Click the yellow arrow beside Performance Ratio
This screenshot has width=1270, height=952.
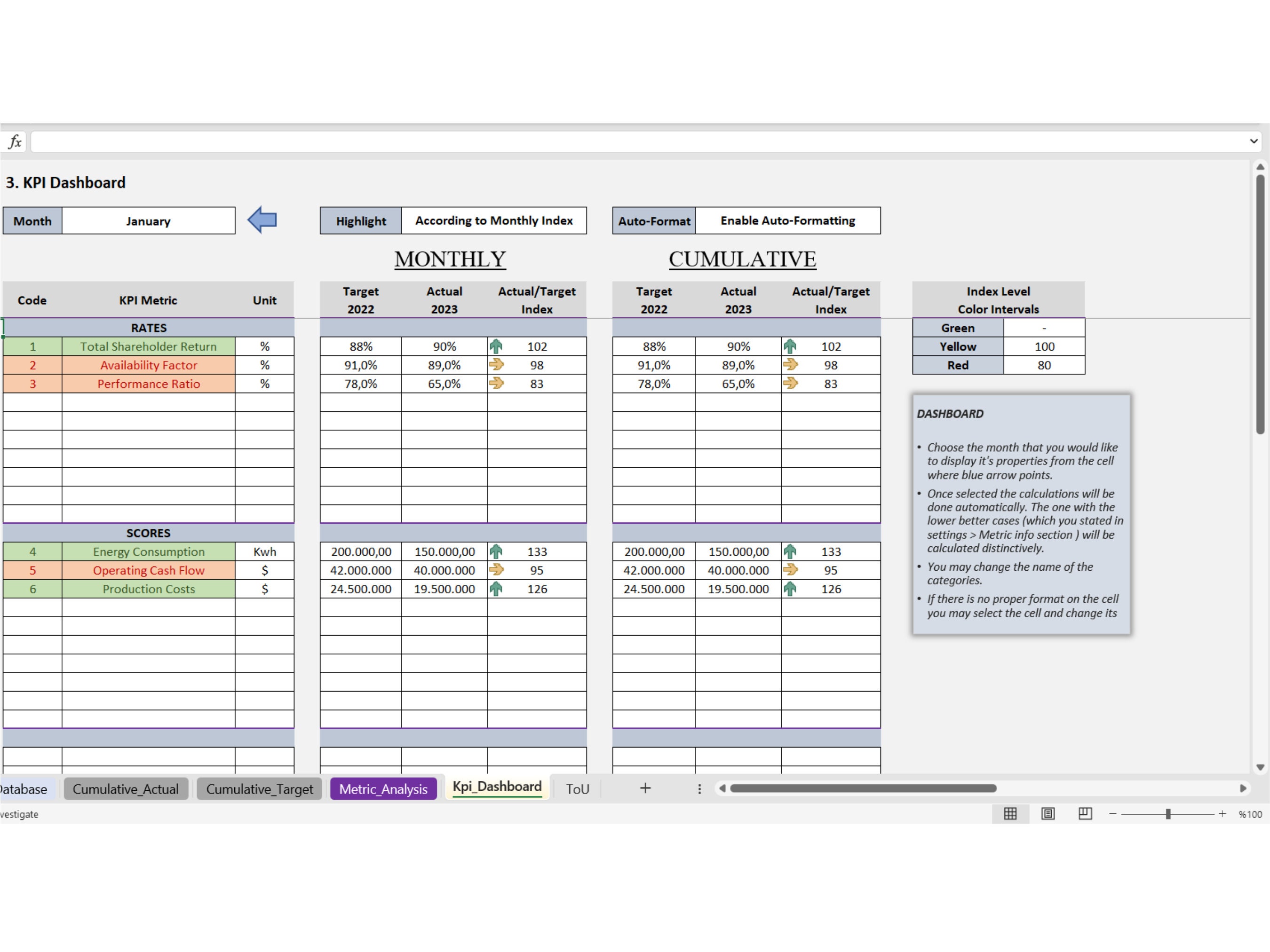pos(497,383)
